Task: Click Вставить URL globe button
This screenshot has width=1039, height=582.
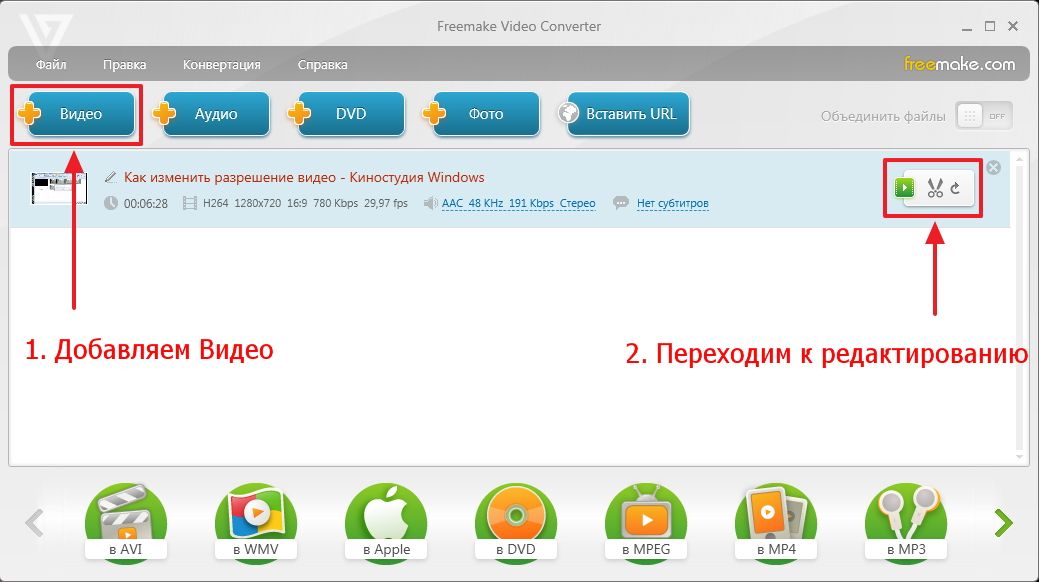Action: coord(630,114)
